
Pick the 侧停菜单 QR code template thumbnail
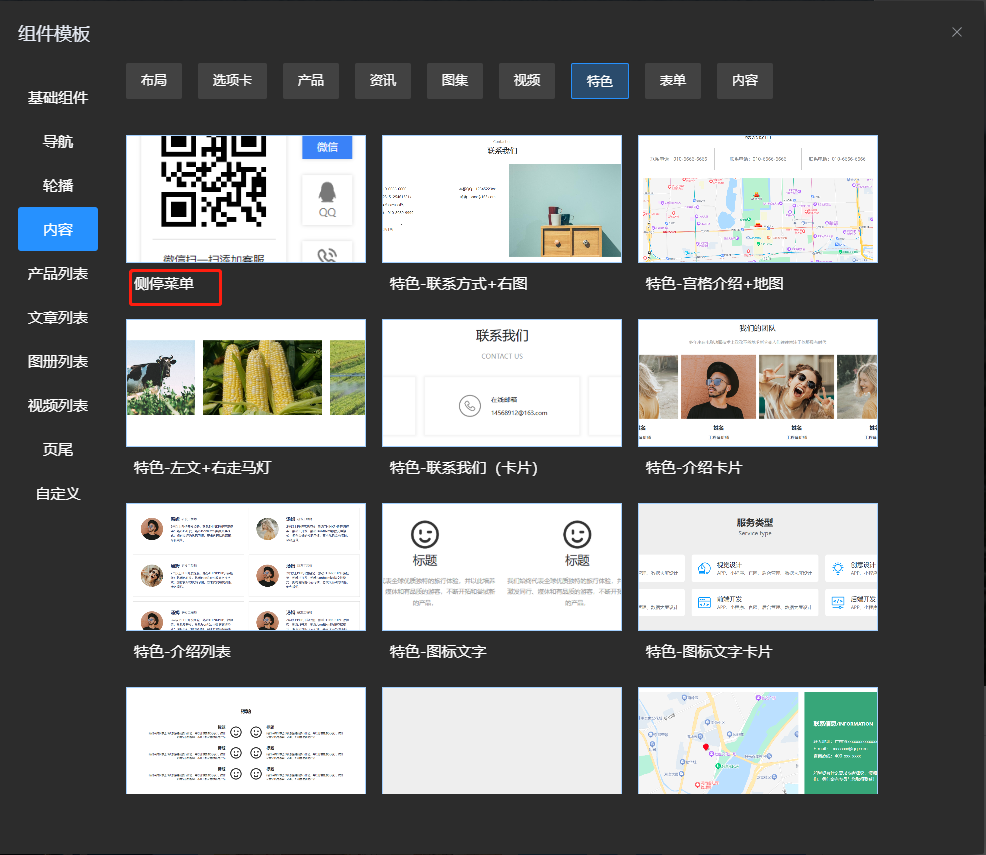pyautogui.click(x=246, y=199)
